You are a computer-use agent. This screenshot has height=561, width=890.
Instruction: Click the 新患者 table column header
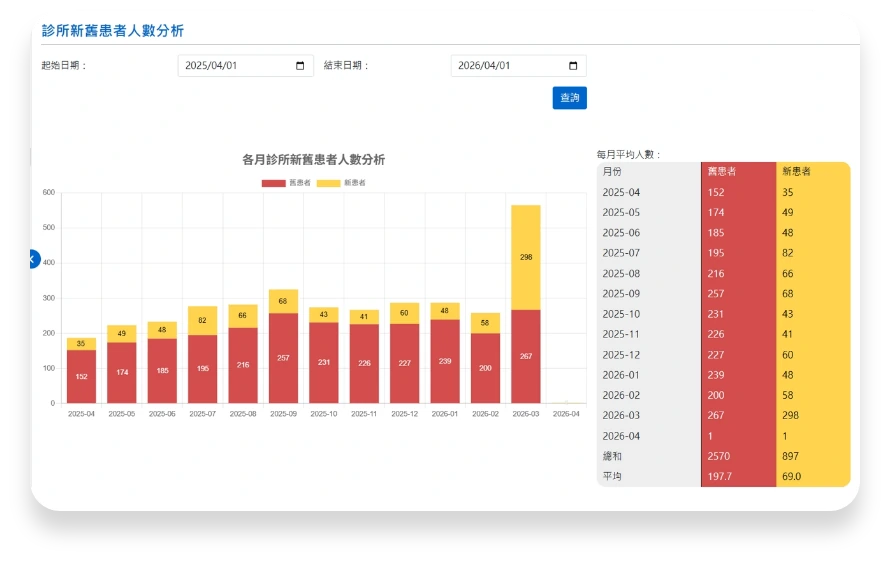click(x=796, y=171)
